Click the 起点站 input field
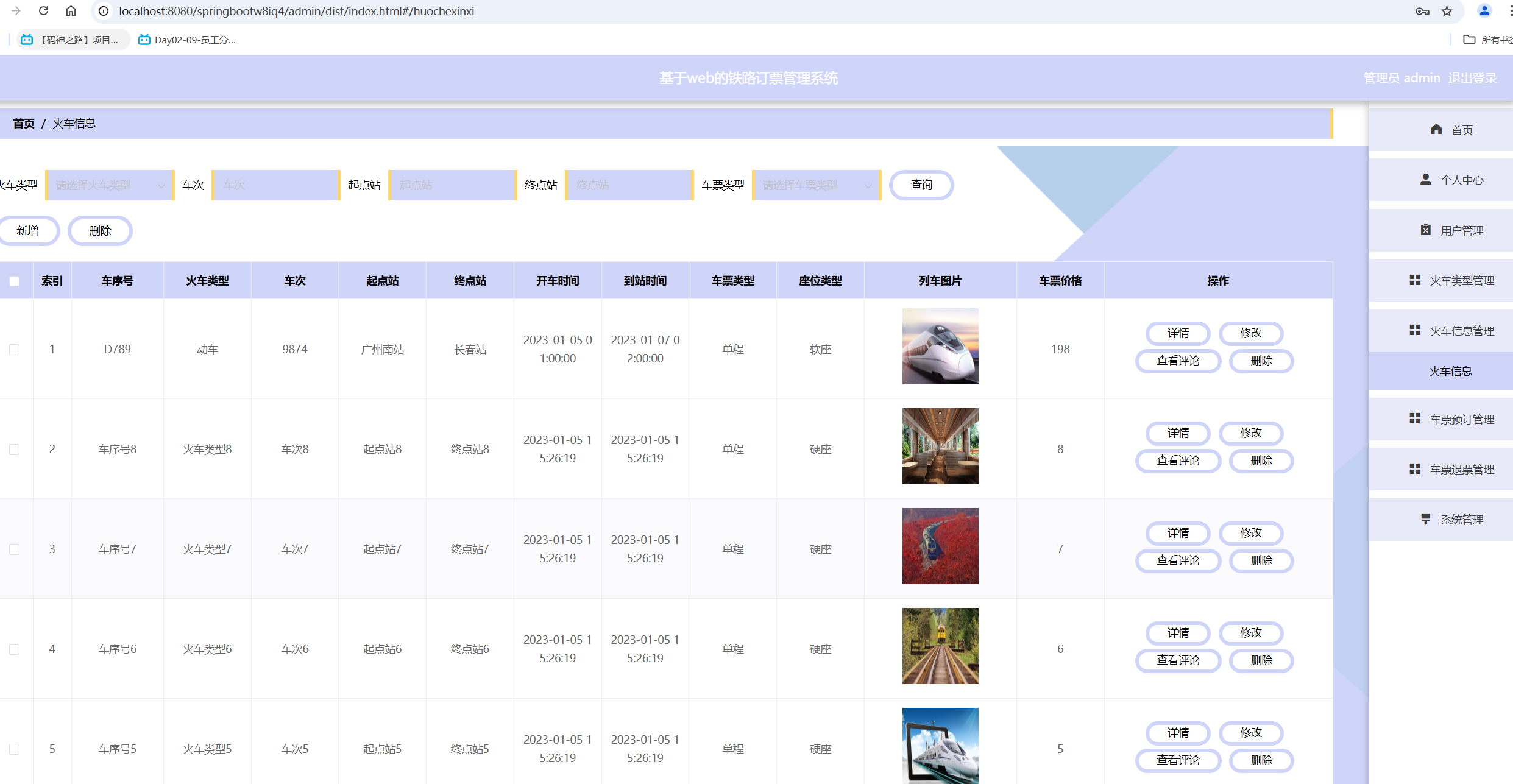The image size is (1513, 784). point(452,185)
